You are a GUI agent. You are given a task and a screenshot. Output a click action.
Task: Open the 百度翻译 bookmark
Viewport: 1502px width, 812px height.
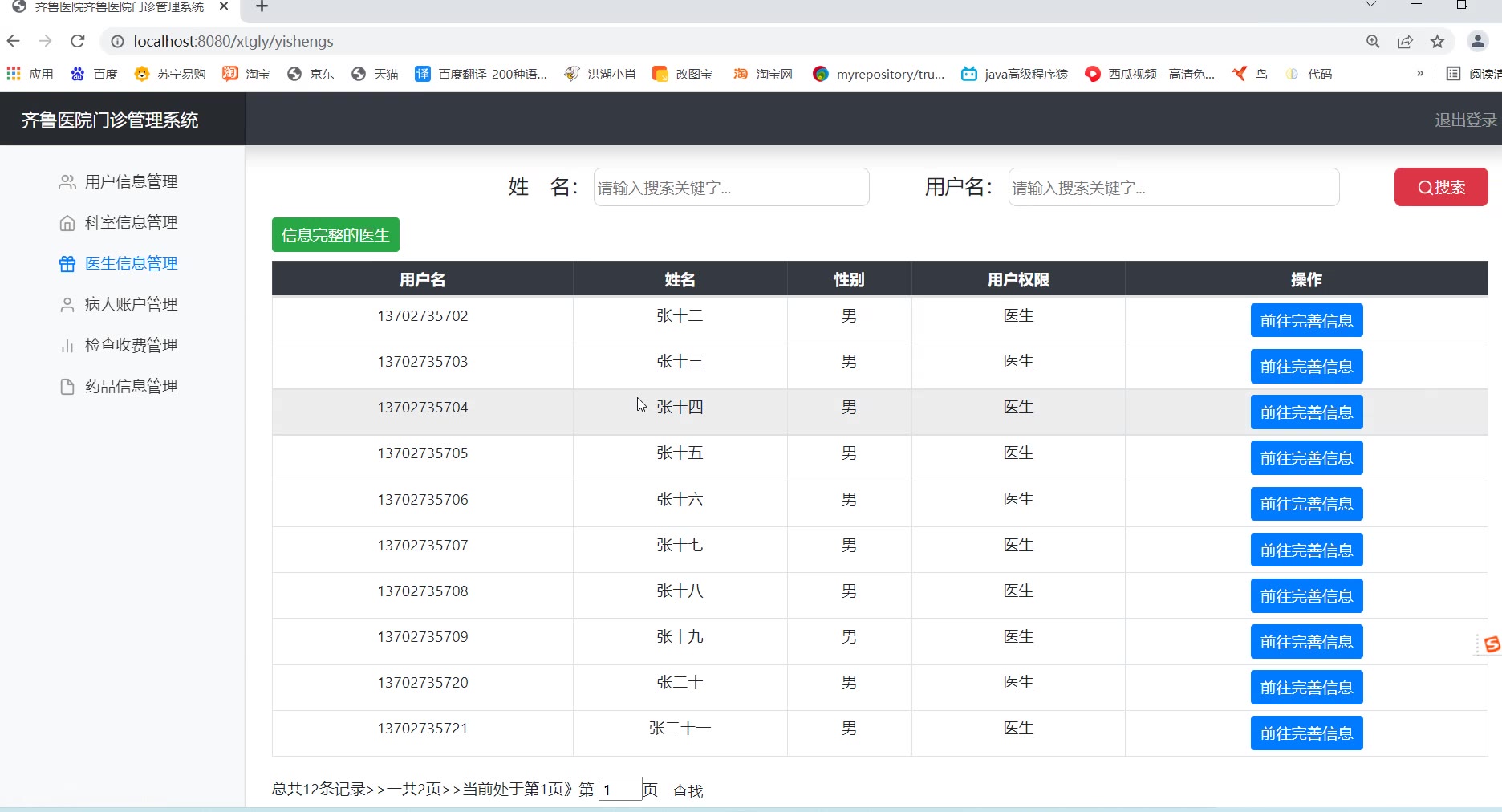pos(481,74)
